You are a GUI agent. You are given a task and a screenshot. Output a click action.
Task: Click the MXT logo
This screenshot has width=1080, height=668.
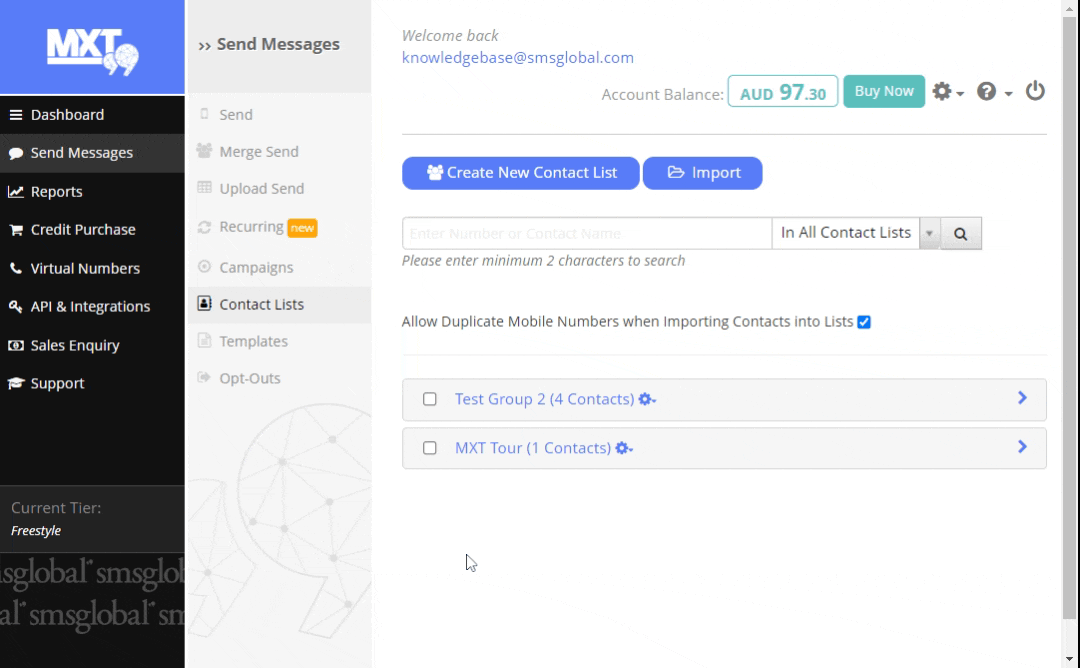92,48
